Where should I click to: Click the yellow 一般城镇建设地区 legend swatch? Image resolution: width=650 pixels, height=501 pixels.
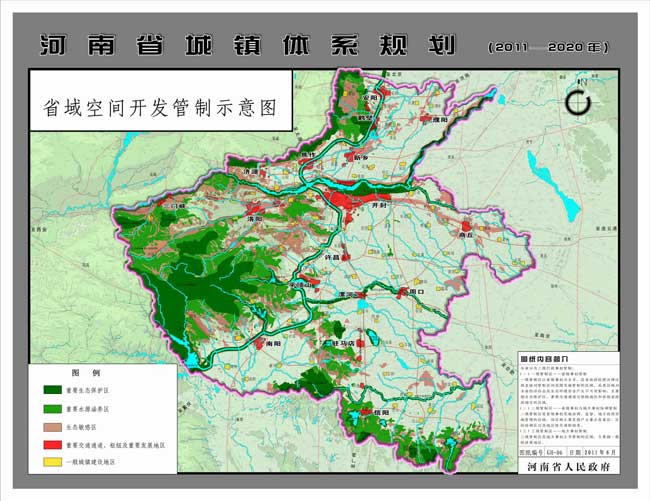tap(52, 462)
